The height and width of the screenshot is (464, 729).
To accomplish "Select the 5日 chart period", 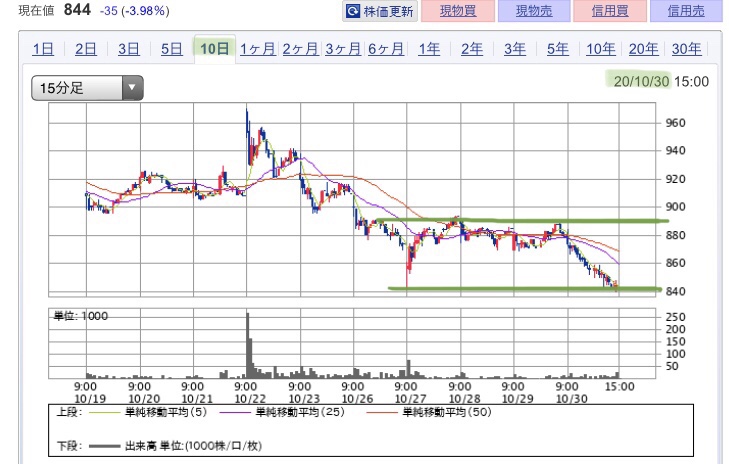I will tap(171, 49).
